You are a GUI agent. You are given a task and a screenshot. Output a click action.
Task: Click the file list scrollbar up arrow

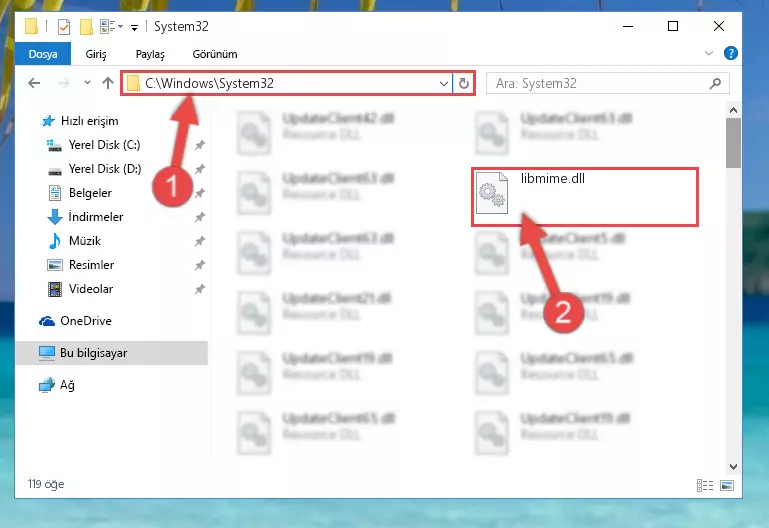coord(733,110)
